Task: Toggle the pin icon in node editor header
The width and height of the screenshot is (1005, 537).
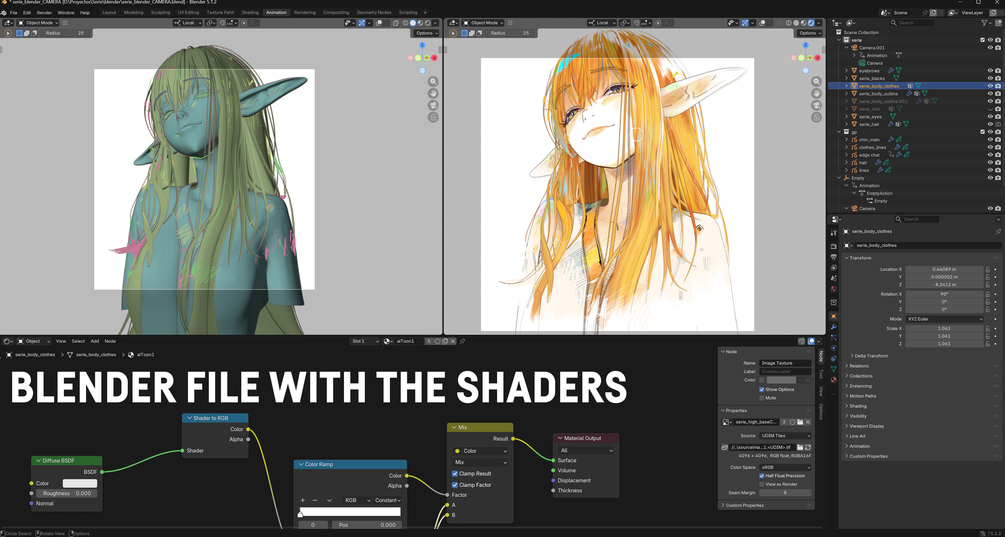Action: (x=462, y=342)
